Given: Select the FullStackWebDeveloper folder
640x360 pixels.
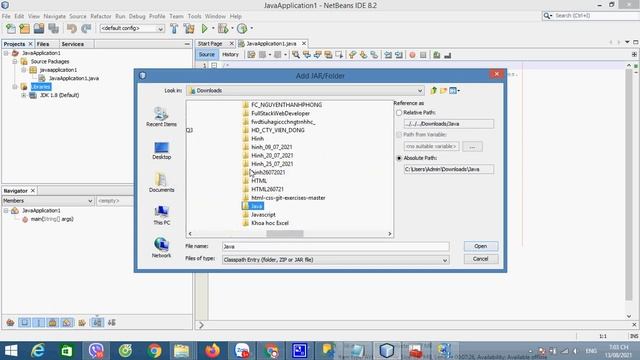Looking at the screenshot, I should click(x=280, y=113).
